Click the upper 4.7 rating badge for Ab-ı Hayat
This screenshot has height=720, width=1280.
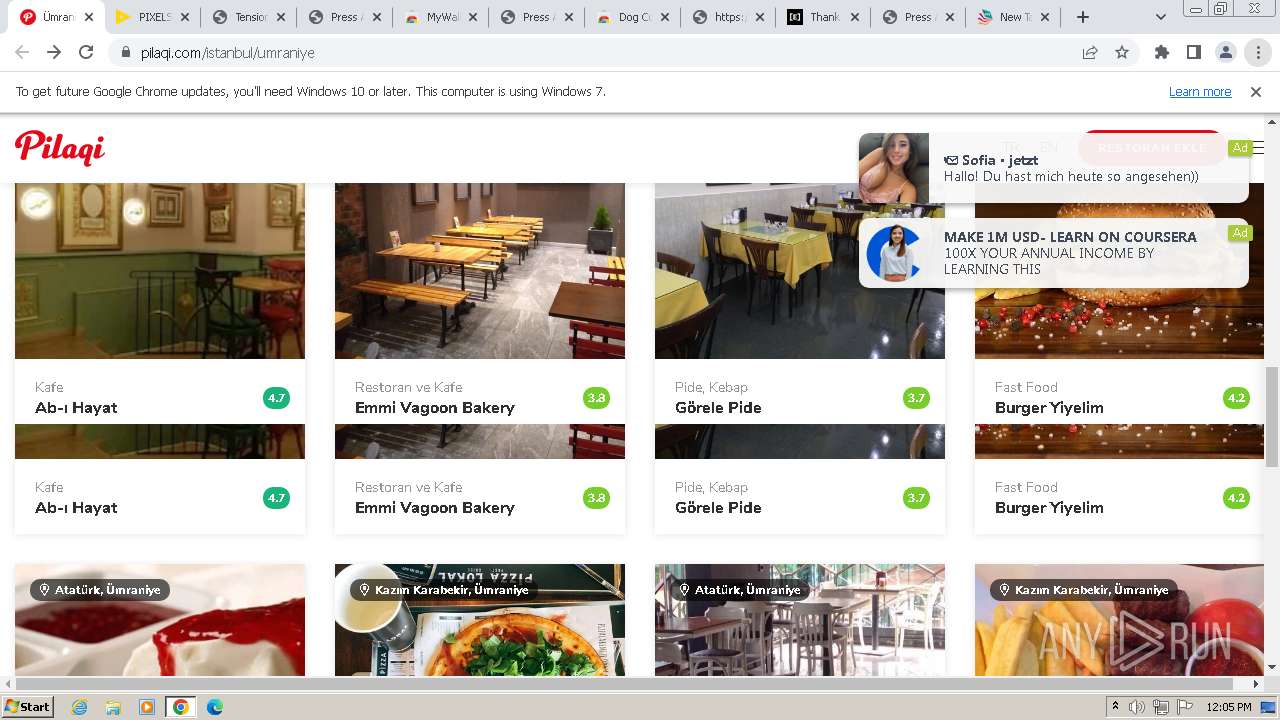[x=276, y=398]
